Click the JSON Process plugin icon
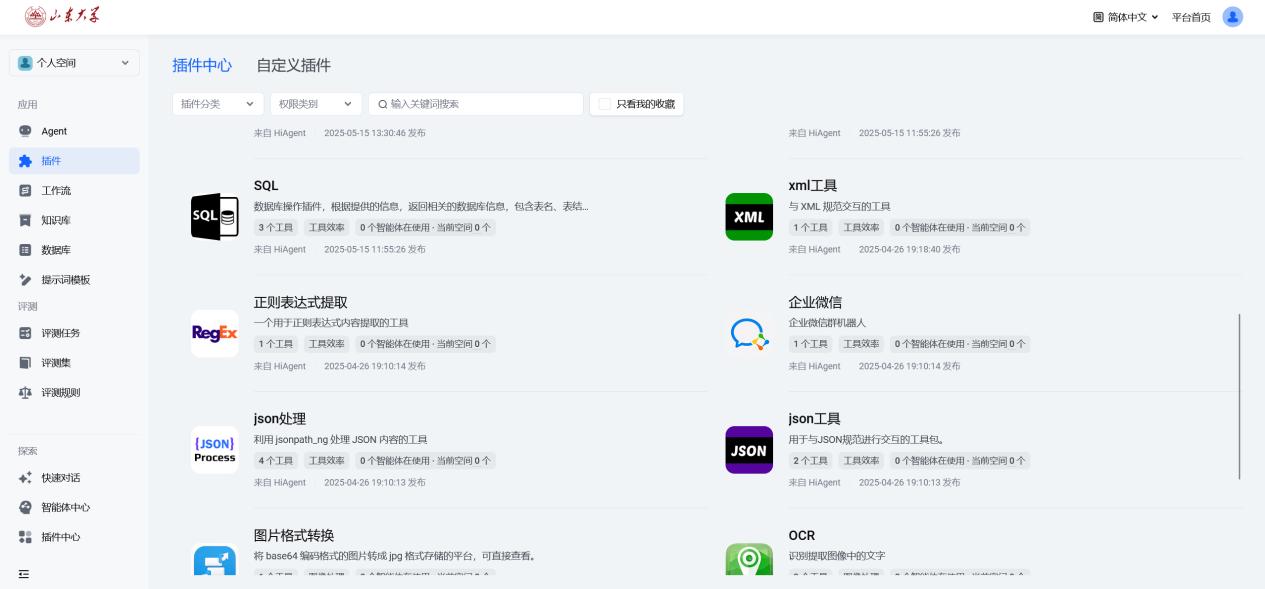1265x589 pixels. (215, 450)
